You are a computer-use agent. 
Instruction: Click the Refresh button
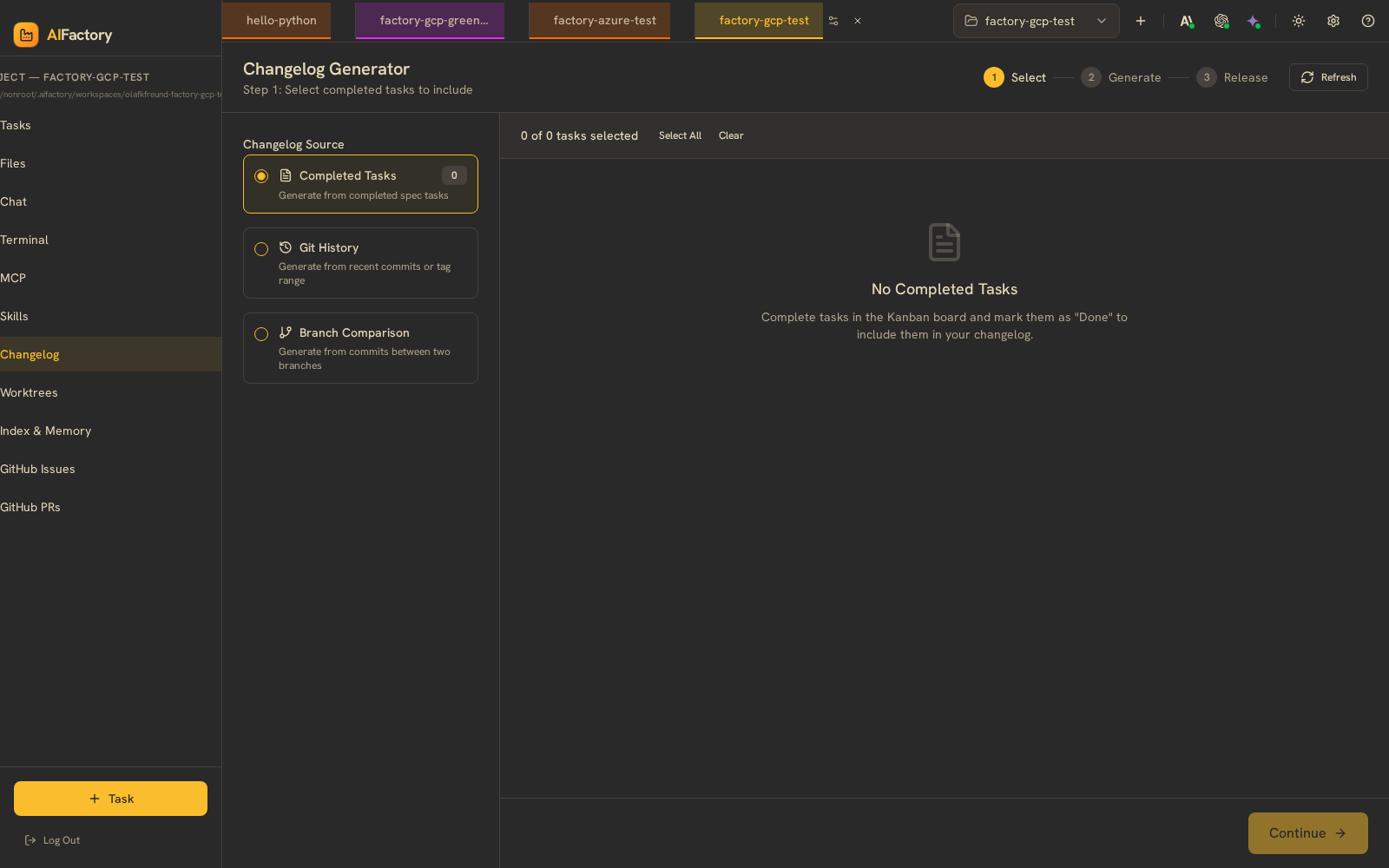pos(1328,77)
